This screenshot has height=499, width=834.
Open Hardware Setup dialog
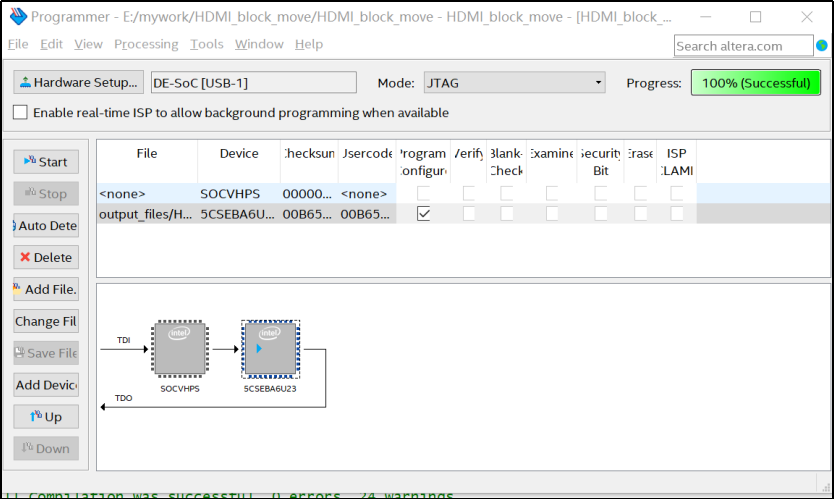[x=79, y=82]
